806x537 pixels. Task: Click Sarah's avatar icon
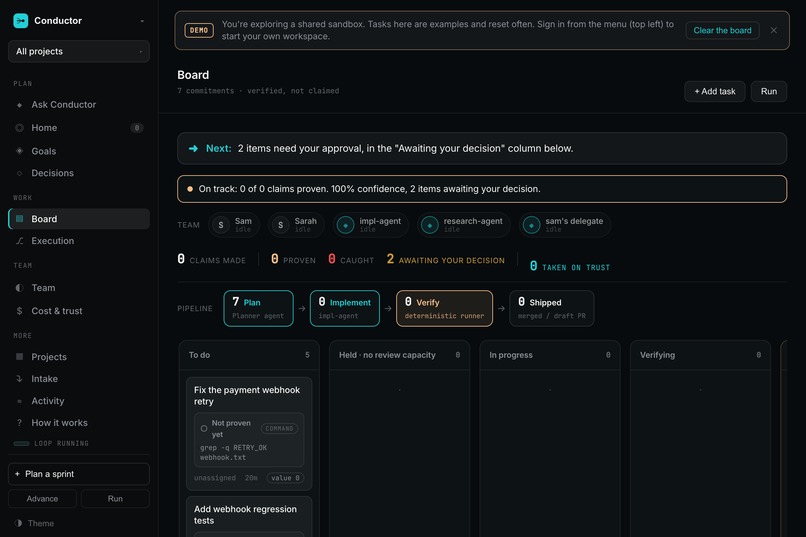point(280,225)
